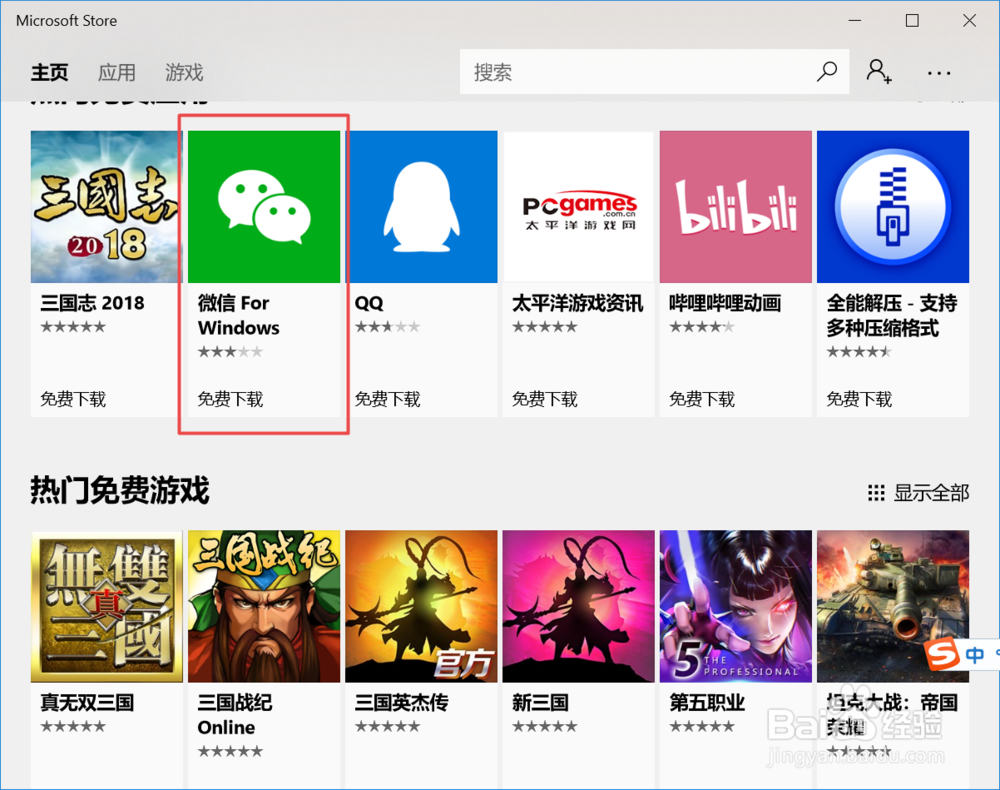Click the grid icon beside 显示全部
The image size is (1000, 790).
pos(876,493)
